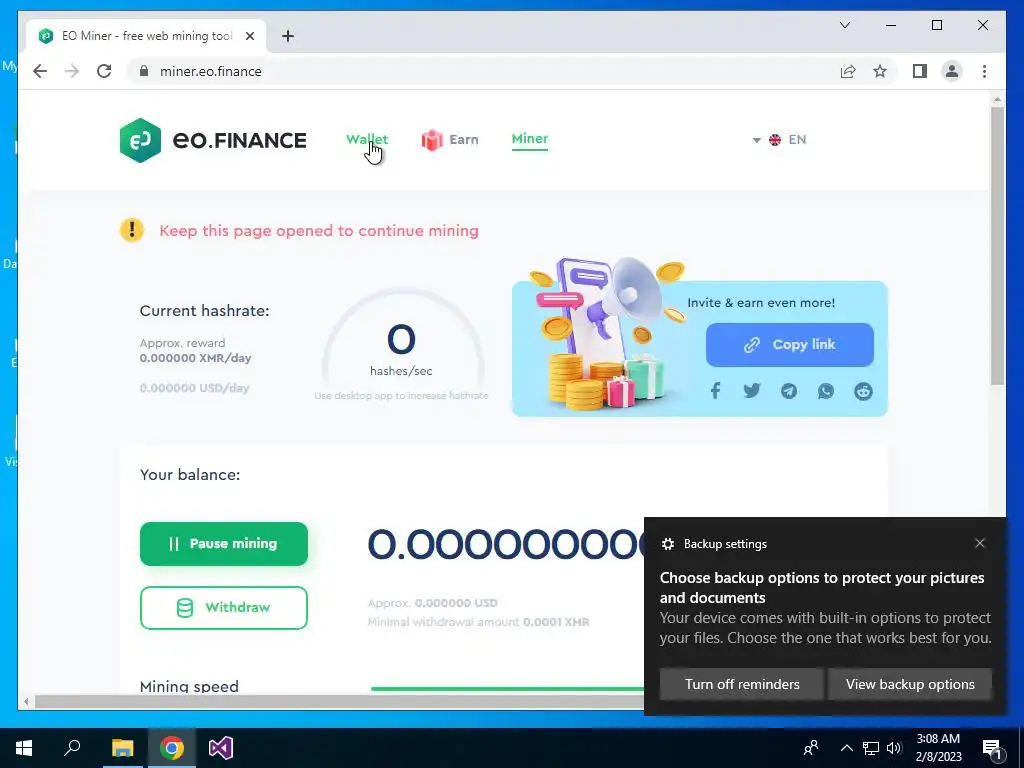This screenshot has width=1024, height=768.
Task: Open Chrome side panel icon
Action: tap(920, 71)
